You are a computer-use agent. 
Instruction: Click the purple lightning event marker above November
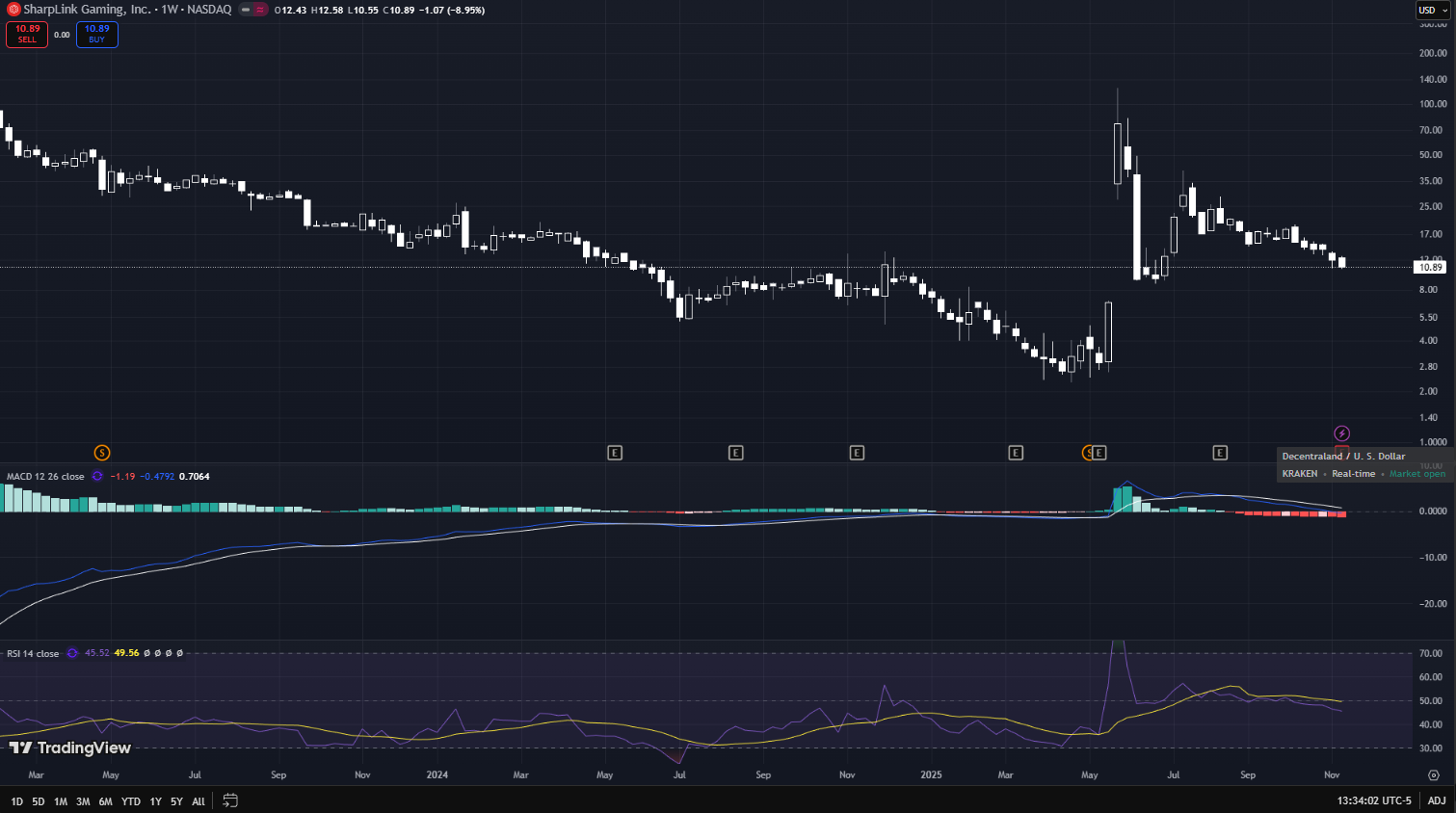point(1341,433)
